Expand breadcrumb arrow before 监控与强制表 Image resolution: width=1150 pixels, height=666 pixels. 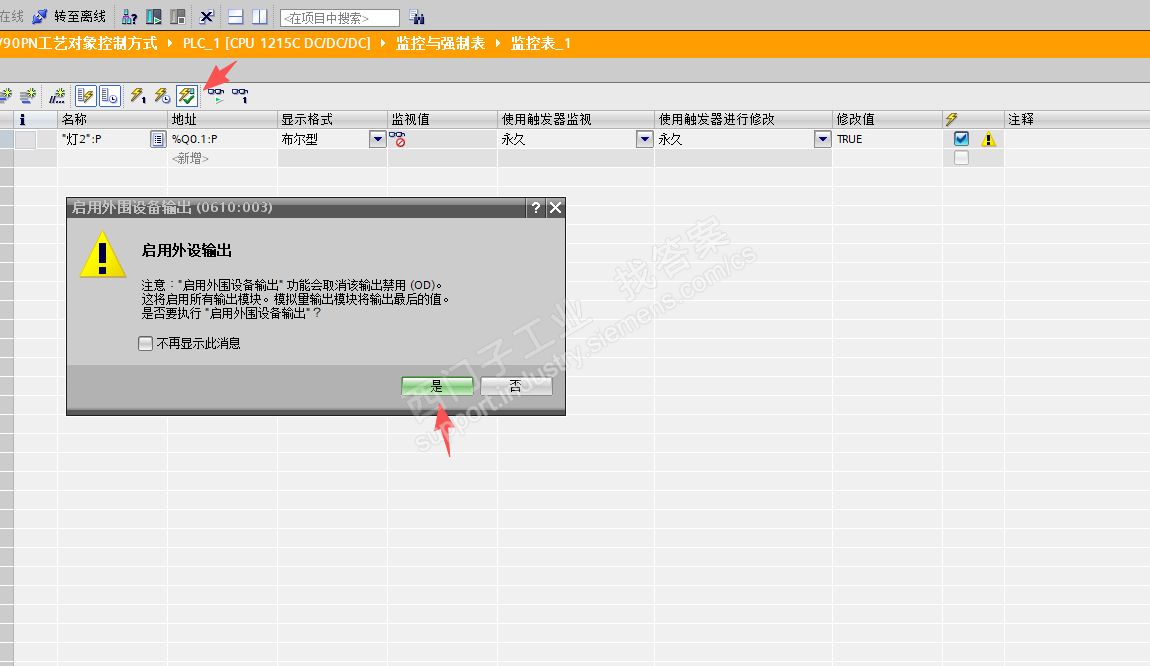[x=383, y=43]
